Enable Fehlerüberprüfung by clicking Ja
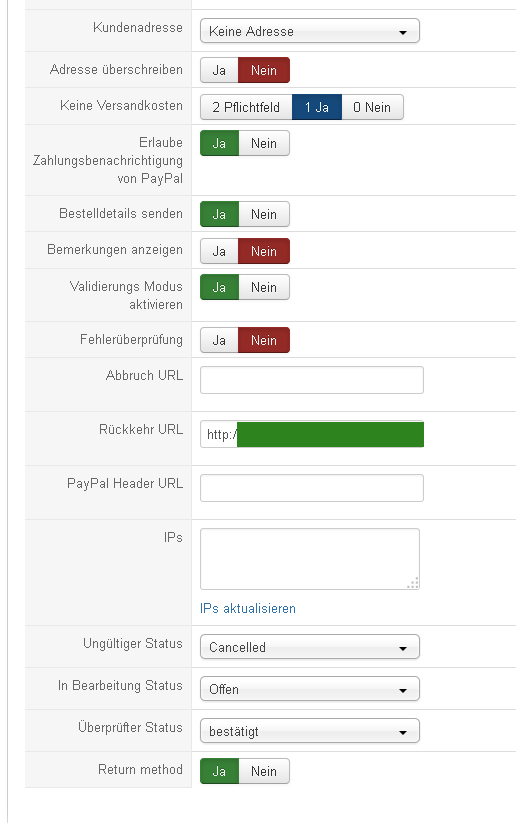The width and height of the screenshot is (516, 823). pyautogui.click(x=219, y=340)
